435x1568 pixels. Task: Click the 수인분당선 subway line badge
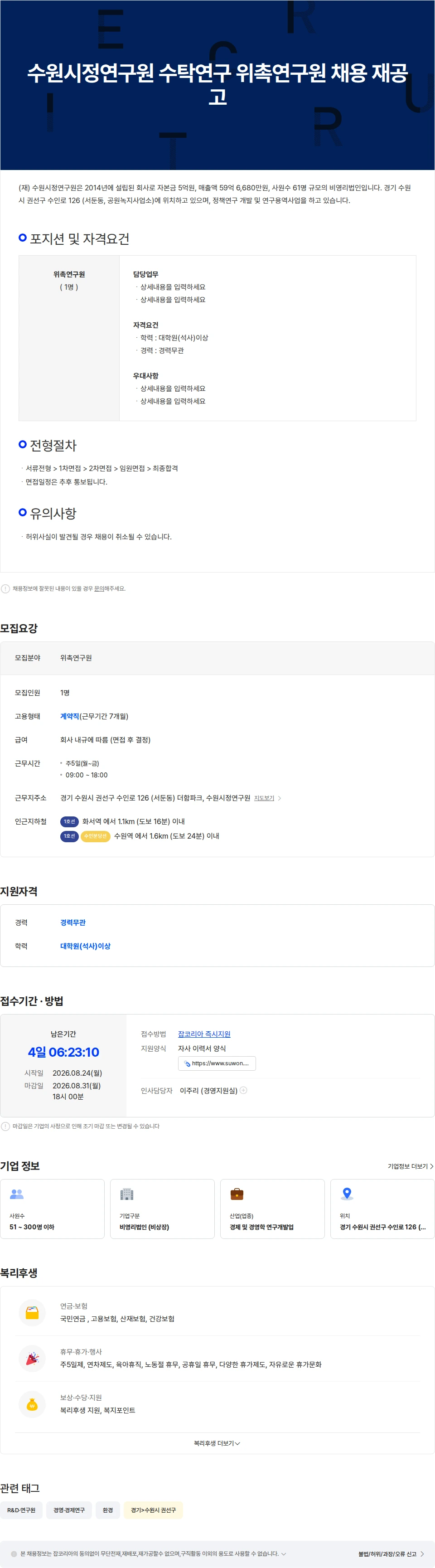(x=96, y=836)
